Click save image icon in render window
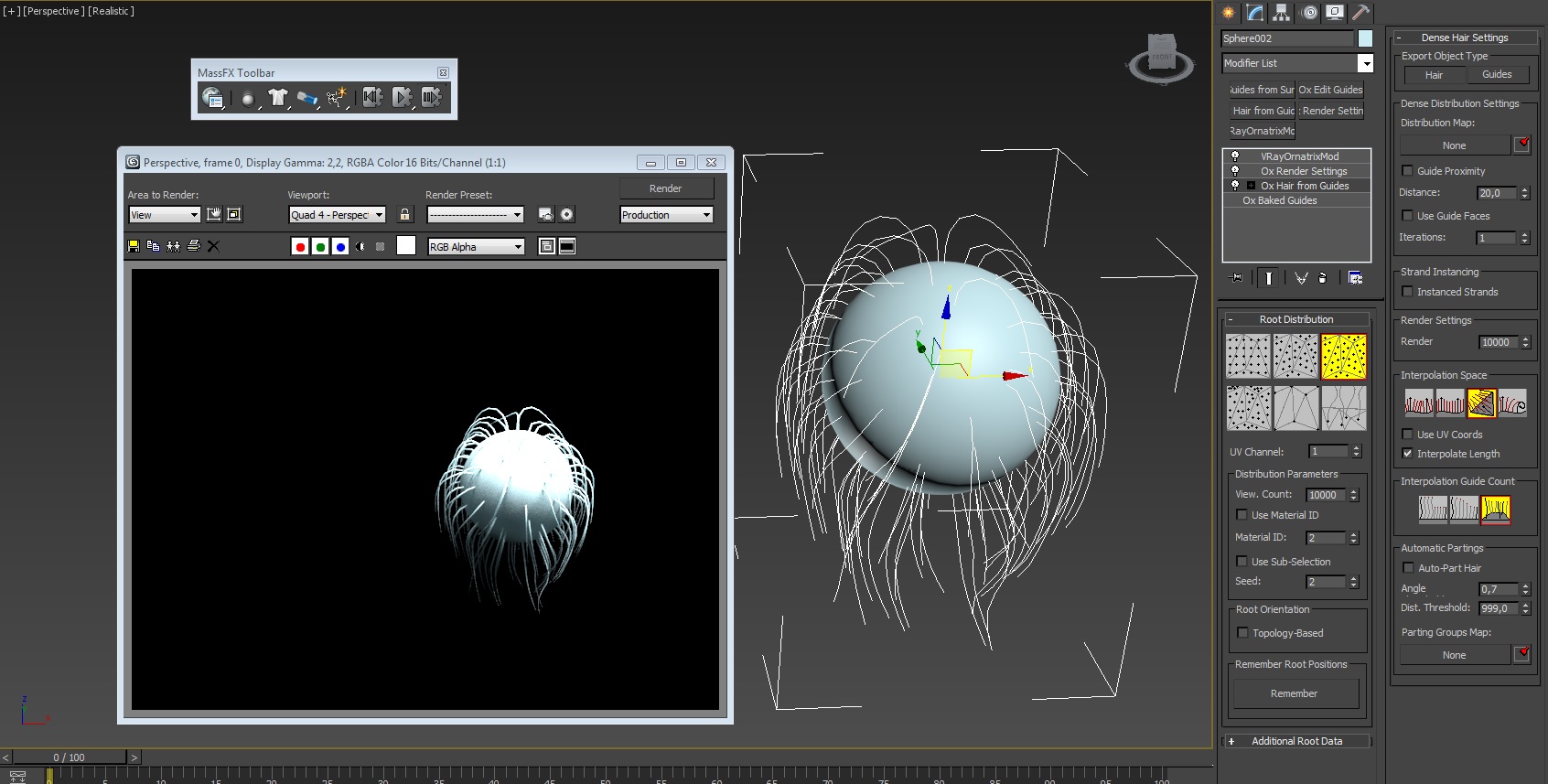This screenshot has width=1548, height=784. pos(134,246)
